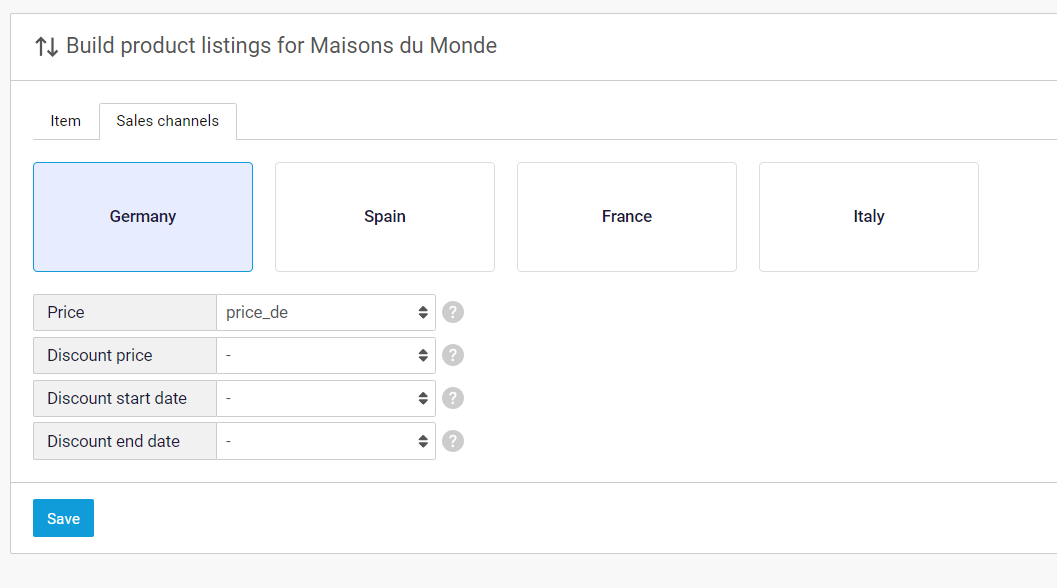Open the Price dropdown showing price_de
This screenshot has width=1057, height=588.
326,312
